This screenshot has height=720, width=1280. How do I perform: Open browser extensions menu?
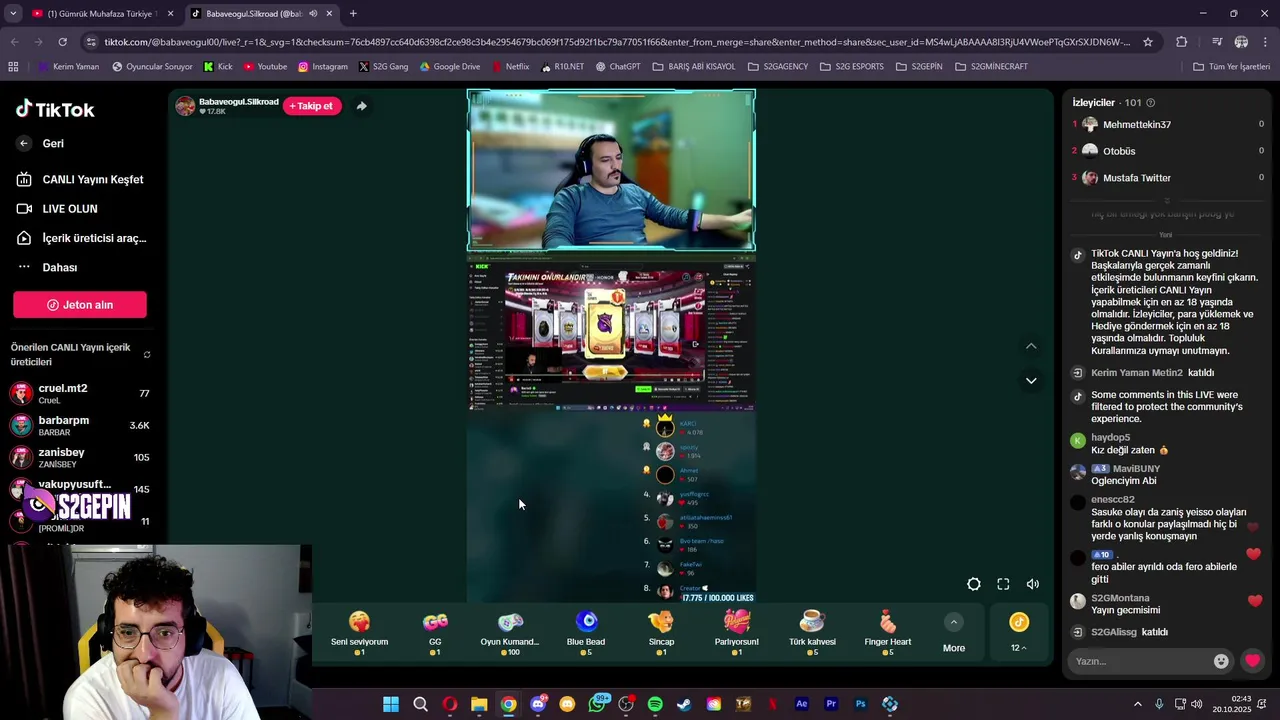(1181, 42)
